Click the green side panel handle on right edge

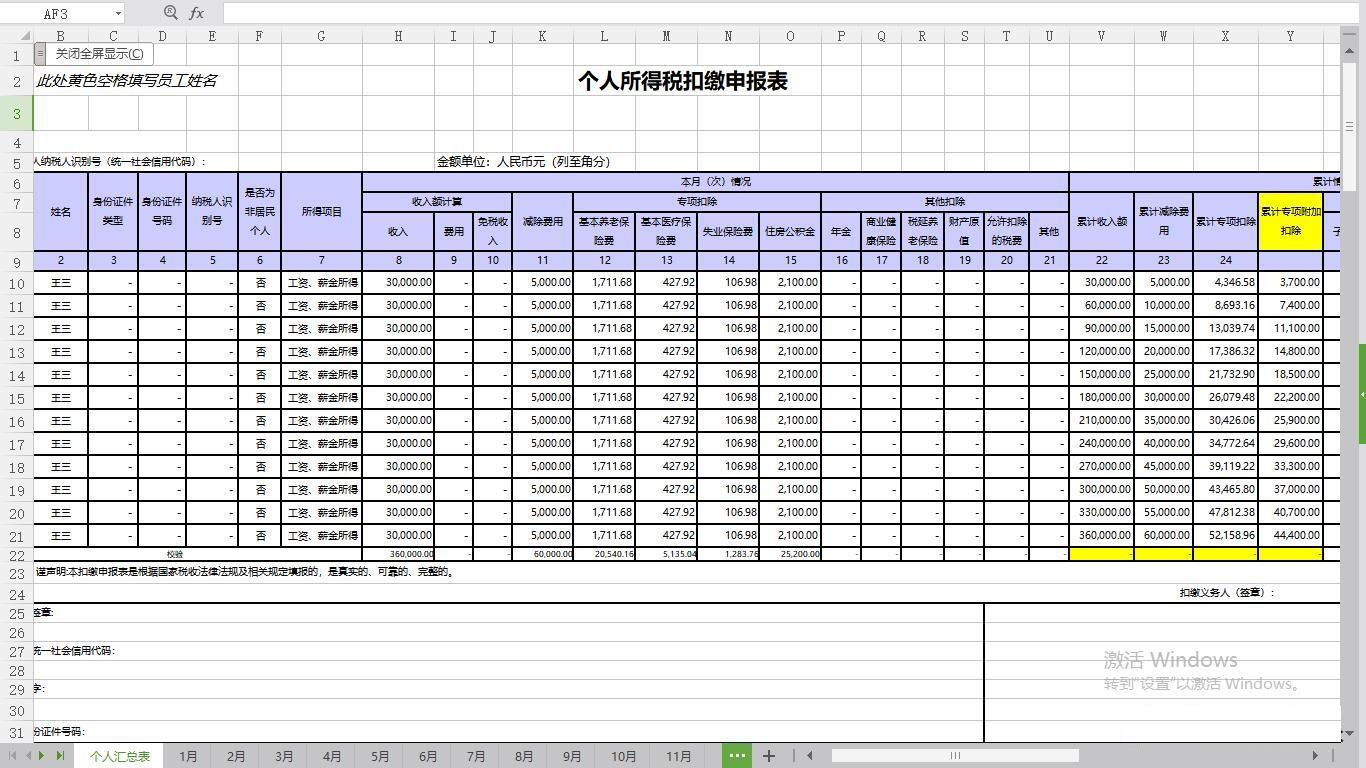[x=1362, y=394]
